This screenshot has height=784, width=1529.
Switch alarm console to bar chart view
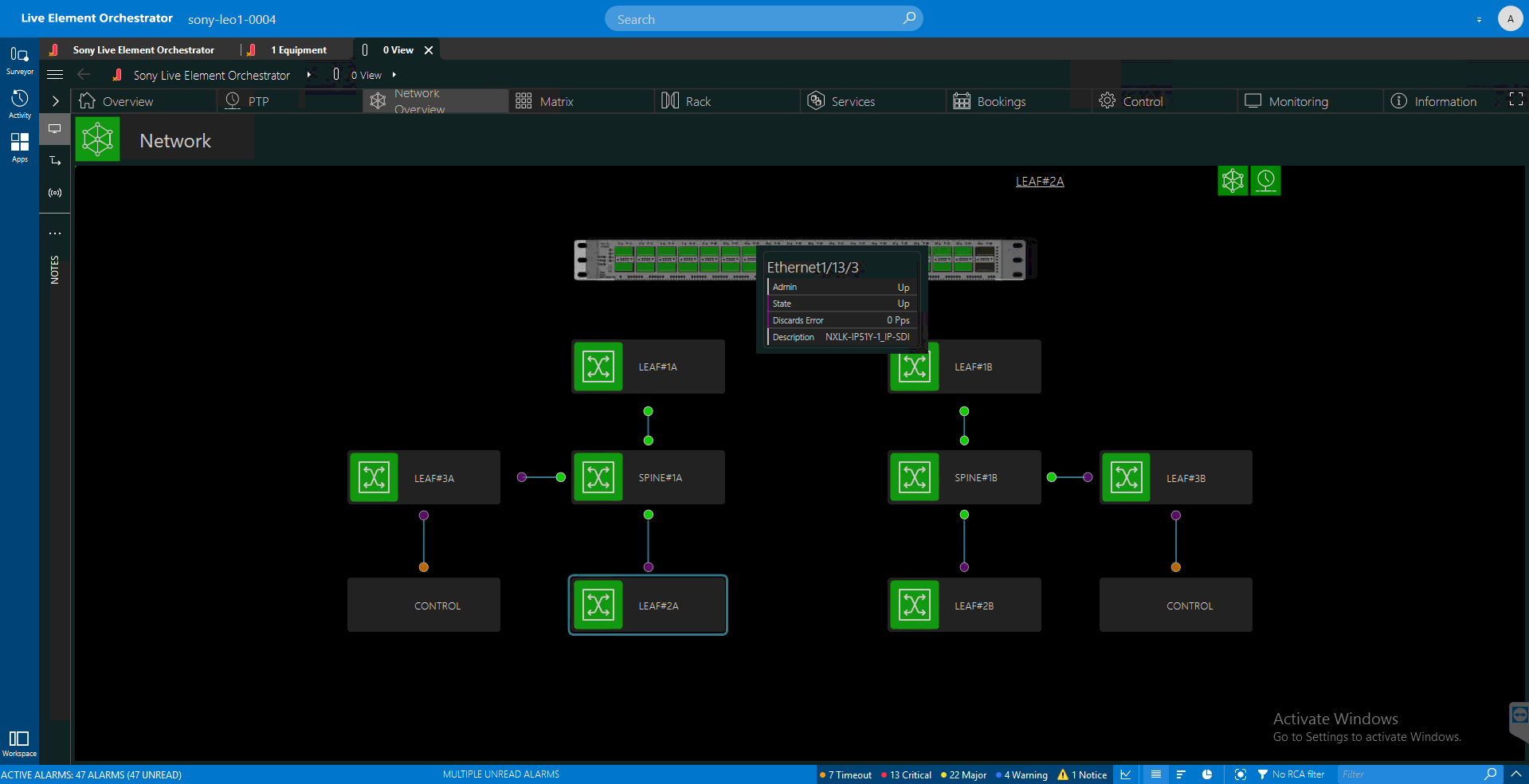[1181, 774]
